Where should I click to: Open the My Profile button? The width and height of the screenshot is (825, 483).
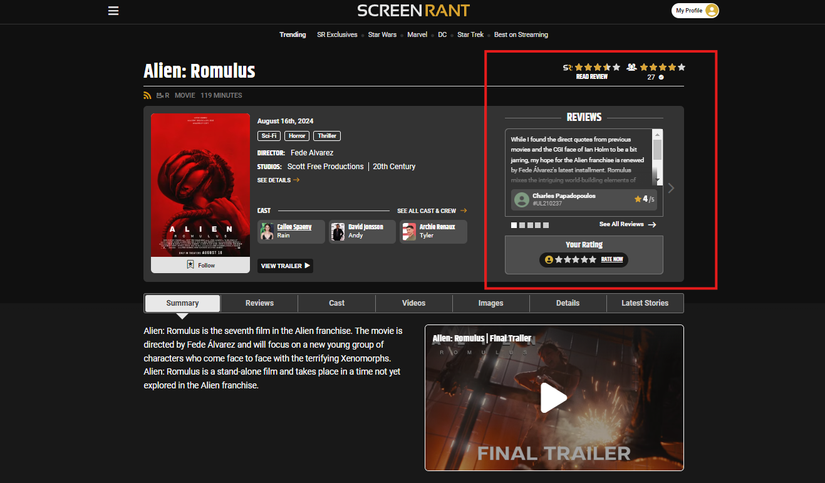pos(695,11)
